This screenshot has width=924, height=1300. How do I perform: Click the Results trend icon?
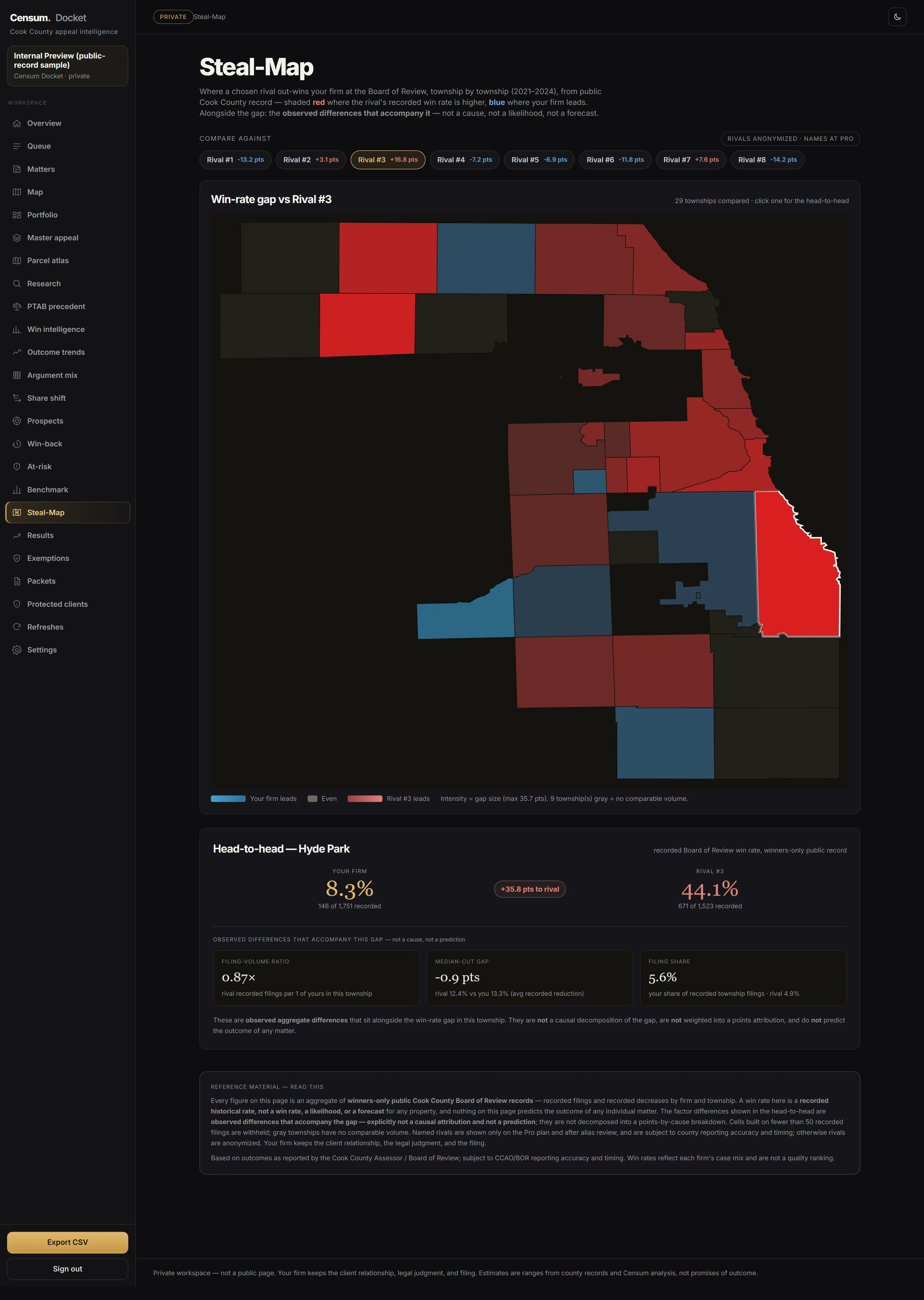pyautogui.click(x=17, y=536)
